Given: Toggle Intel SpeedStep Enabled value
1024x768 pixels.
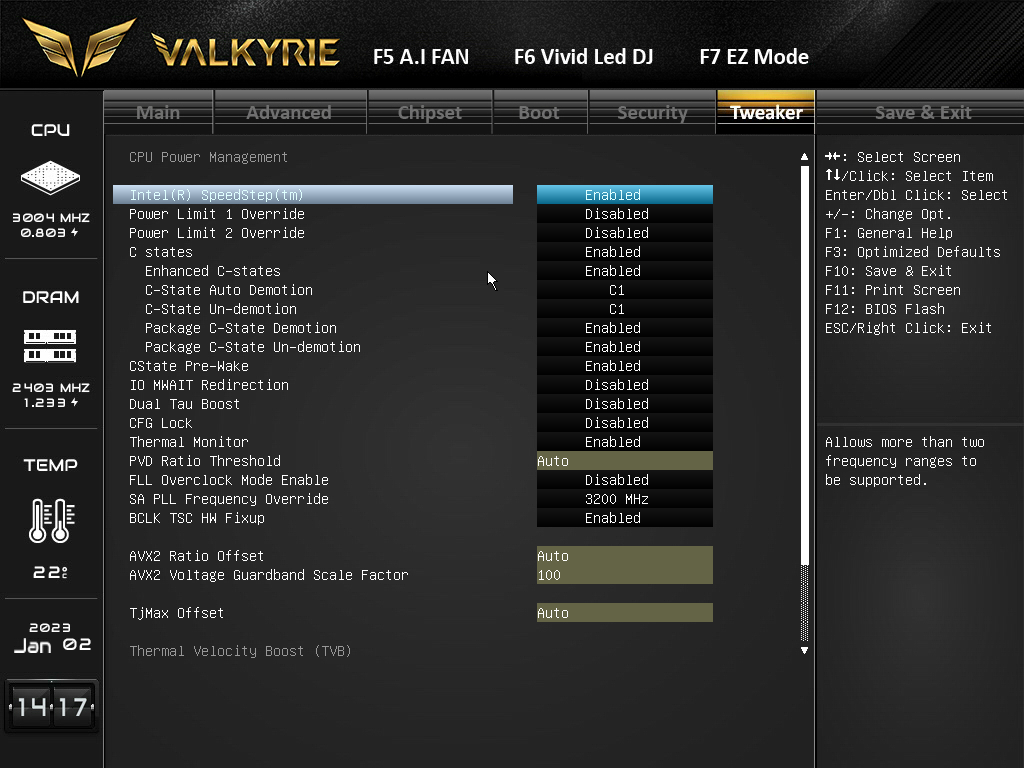Looking at the screenshot, I should pos(624,195).
